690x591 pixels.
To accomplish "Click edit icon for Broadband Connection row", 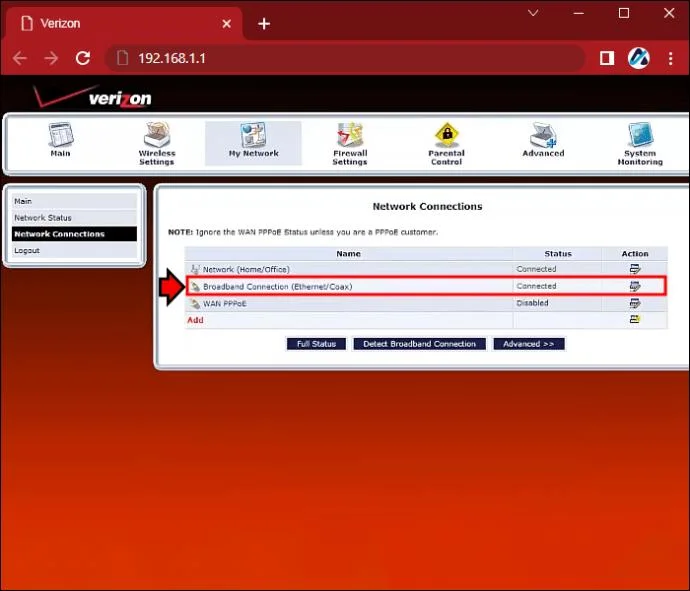I will tap(634, 286).
